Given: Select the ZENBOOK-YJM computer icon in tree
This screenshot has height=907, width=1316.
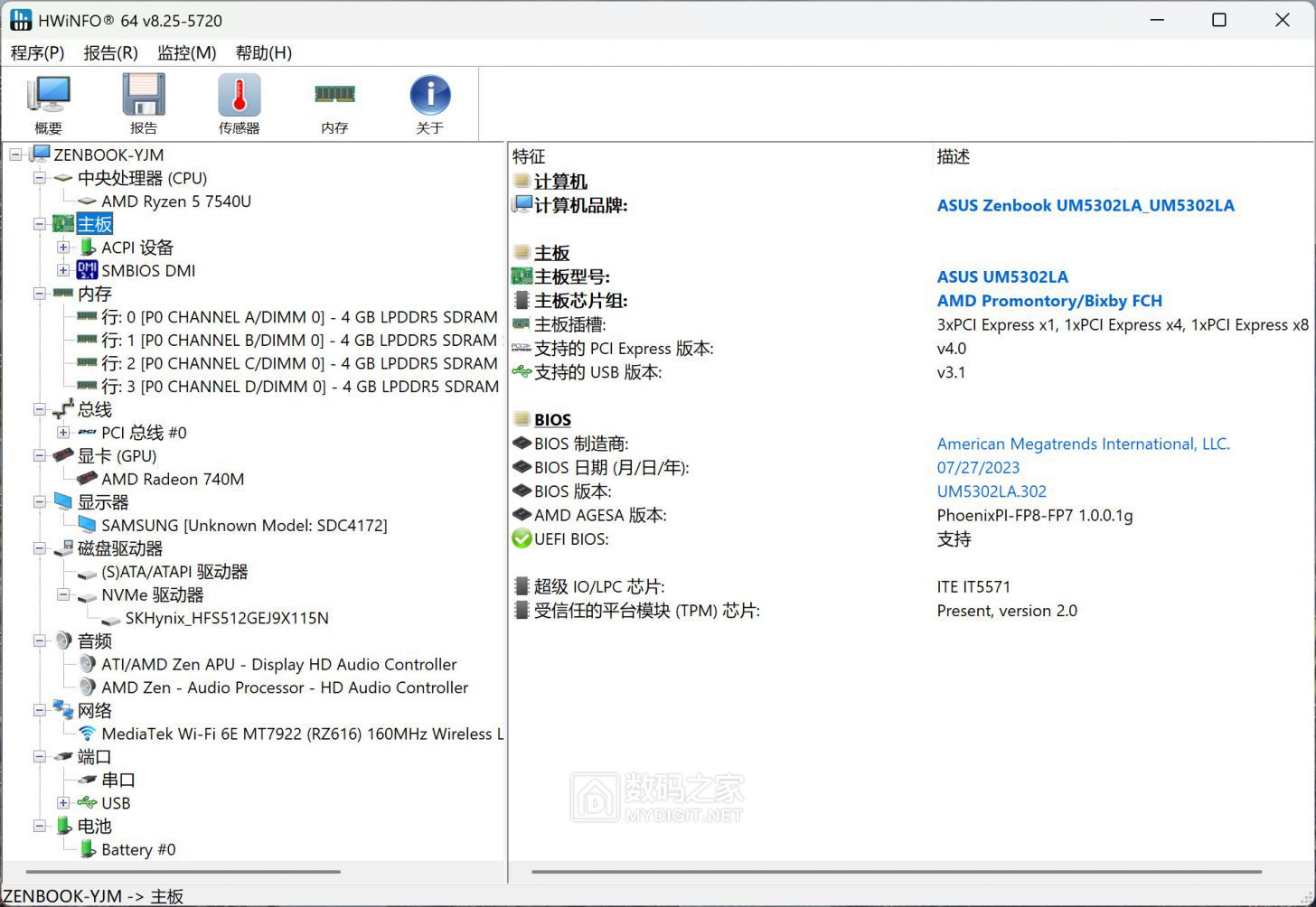Looking at the screenshot, I should 40,154.
